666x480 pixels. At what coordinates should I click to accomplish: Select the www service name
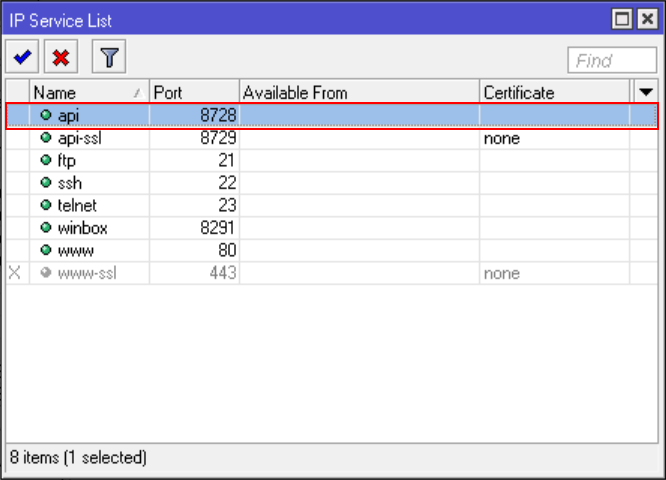click(x=76, y=251)
